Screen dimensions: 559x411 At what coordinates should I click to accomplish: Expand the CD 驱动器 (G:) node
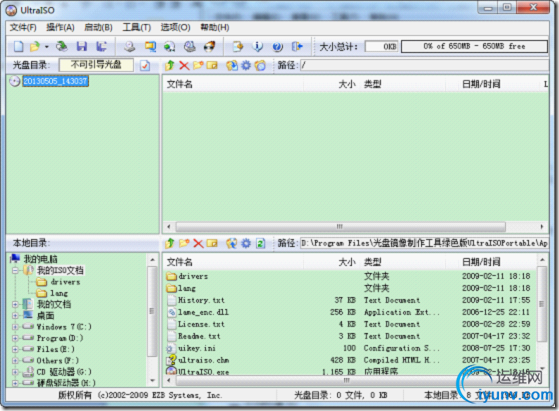point(15,372)
